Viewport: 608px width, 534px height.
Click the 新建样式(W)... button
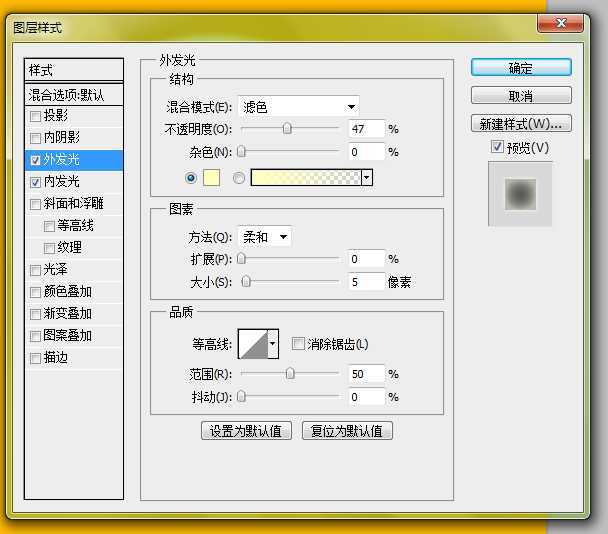[521, 124]
